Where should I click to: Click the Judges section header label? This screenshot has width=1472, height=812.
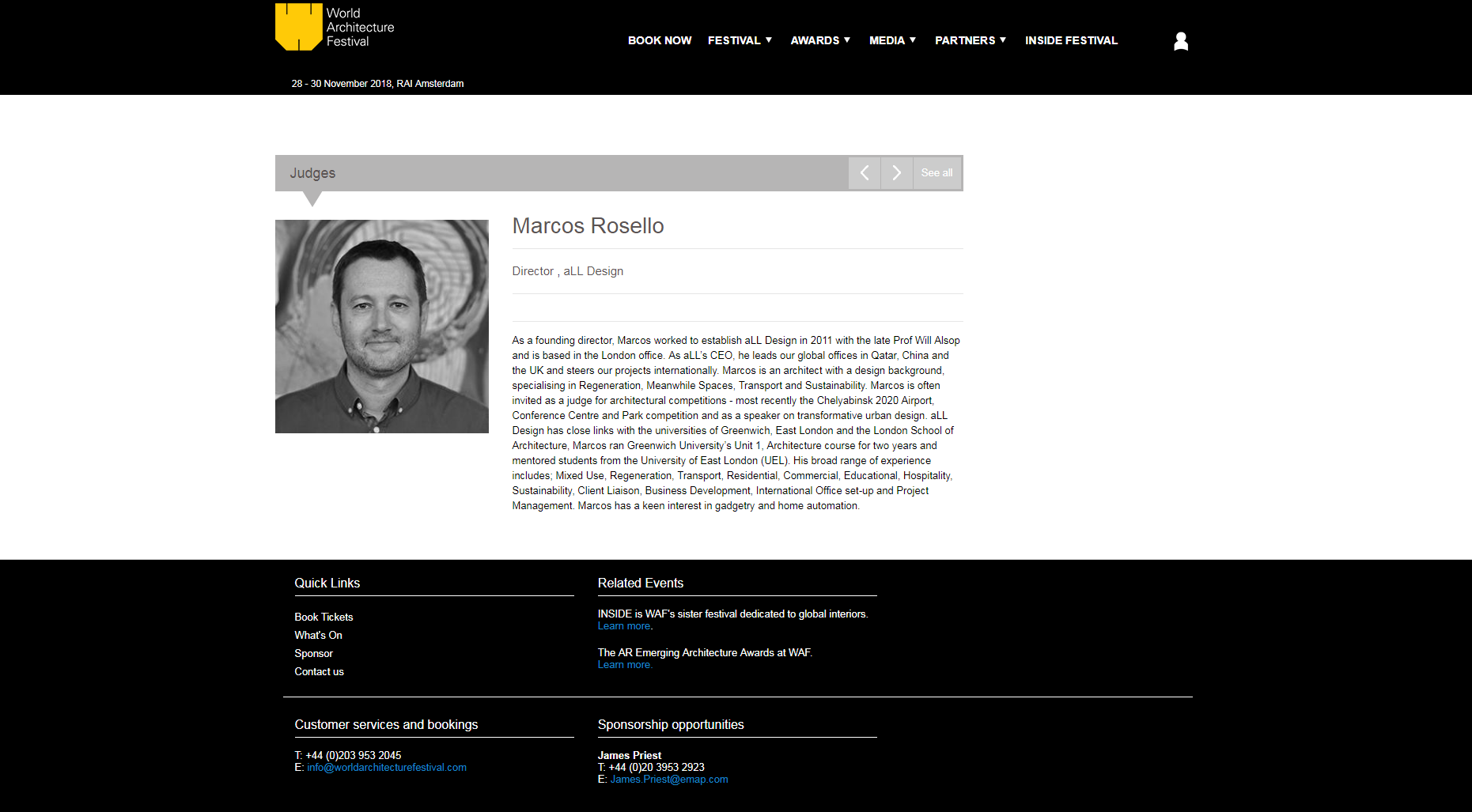[x=312, y=173]
